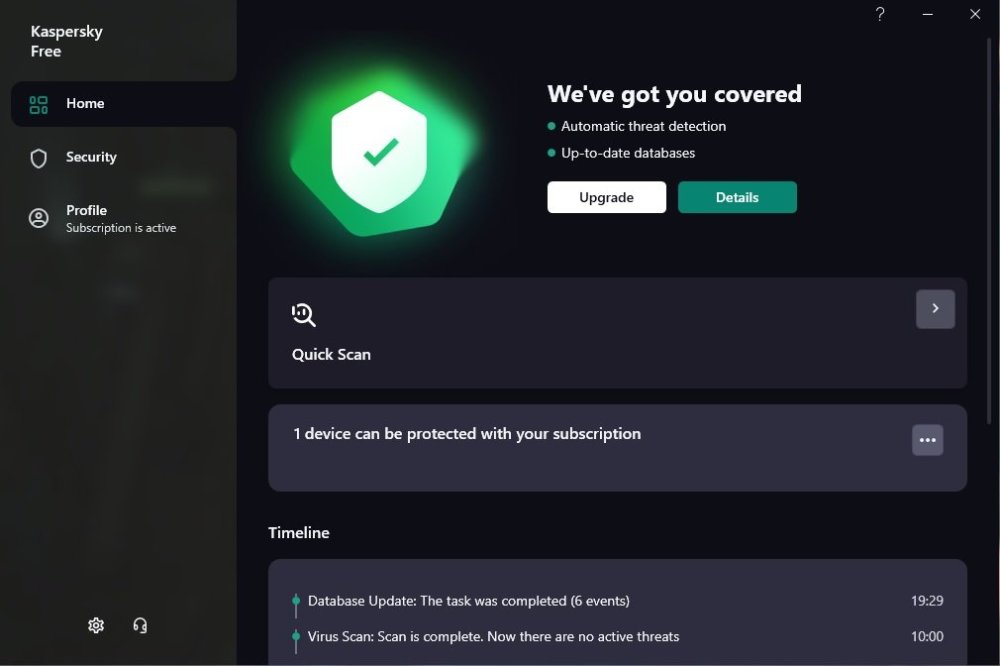
Task: Open Profile with active subscription
Action: coord(120,218)
